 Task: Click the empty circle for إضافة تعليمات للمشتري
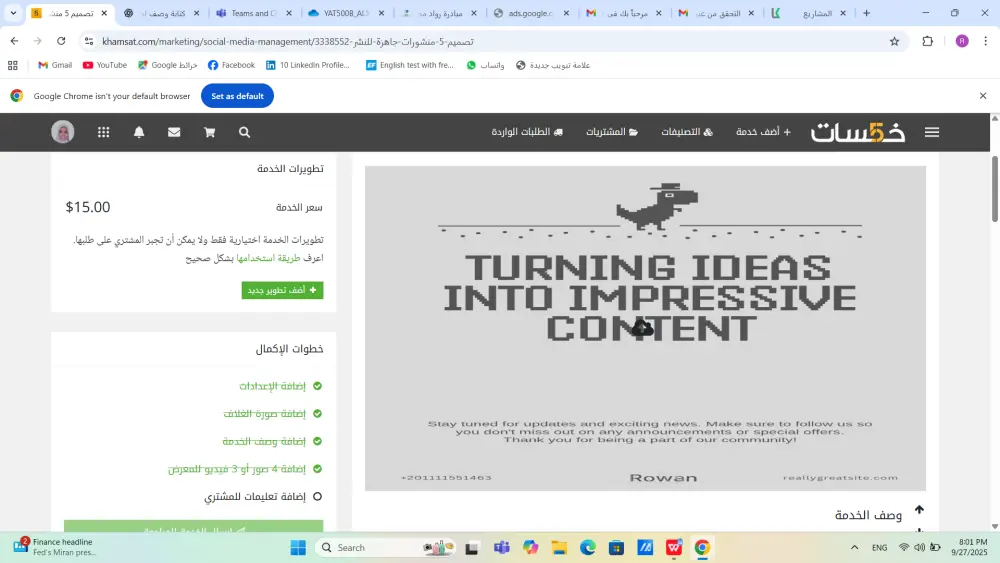tap(318, 496)
